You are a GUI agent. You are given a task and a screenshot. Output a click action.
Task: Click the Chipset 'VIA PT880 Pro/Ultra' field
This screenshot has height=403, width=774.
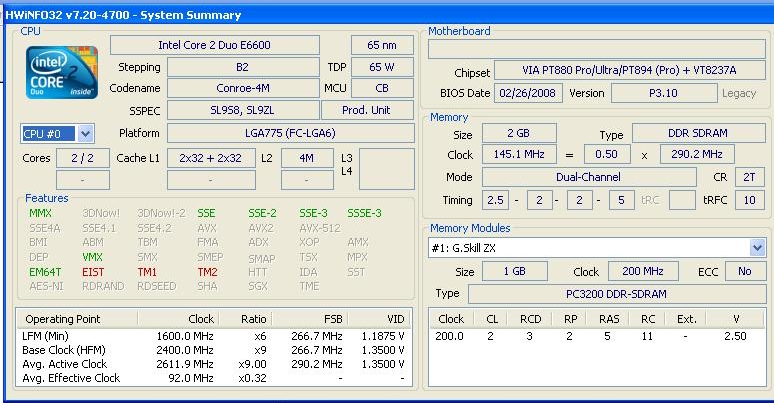pyautogui.click(x=630, y=70)
